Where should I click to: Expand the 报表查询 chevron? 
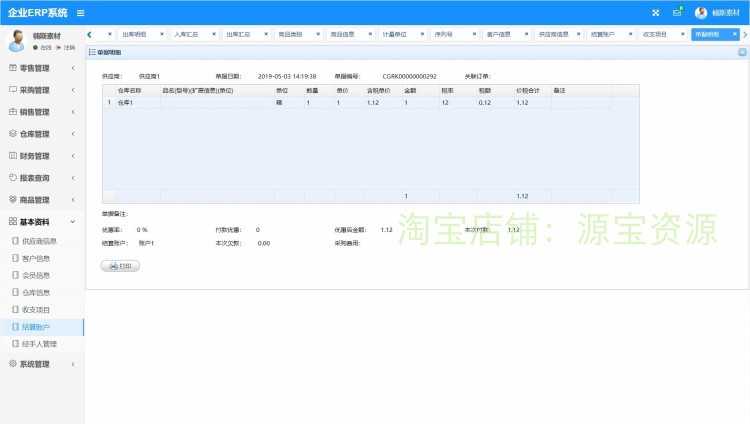click(73, 178)
